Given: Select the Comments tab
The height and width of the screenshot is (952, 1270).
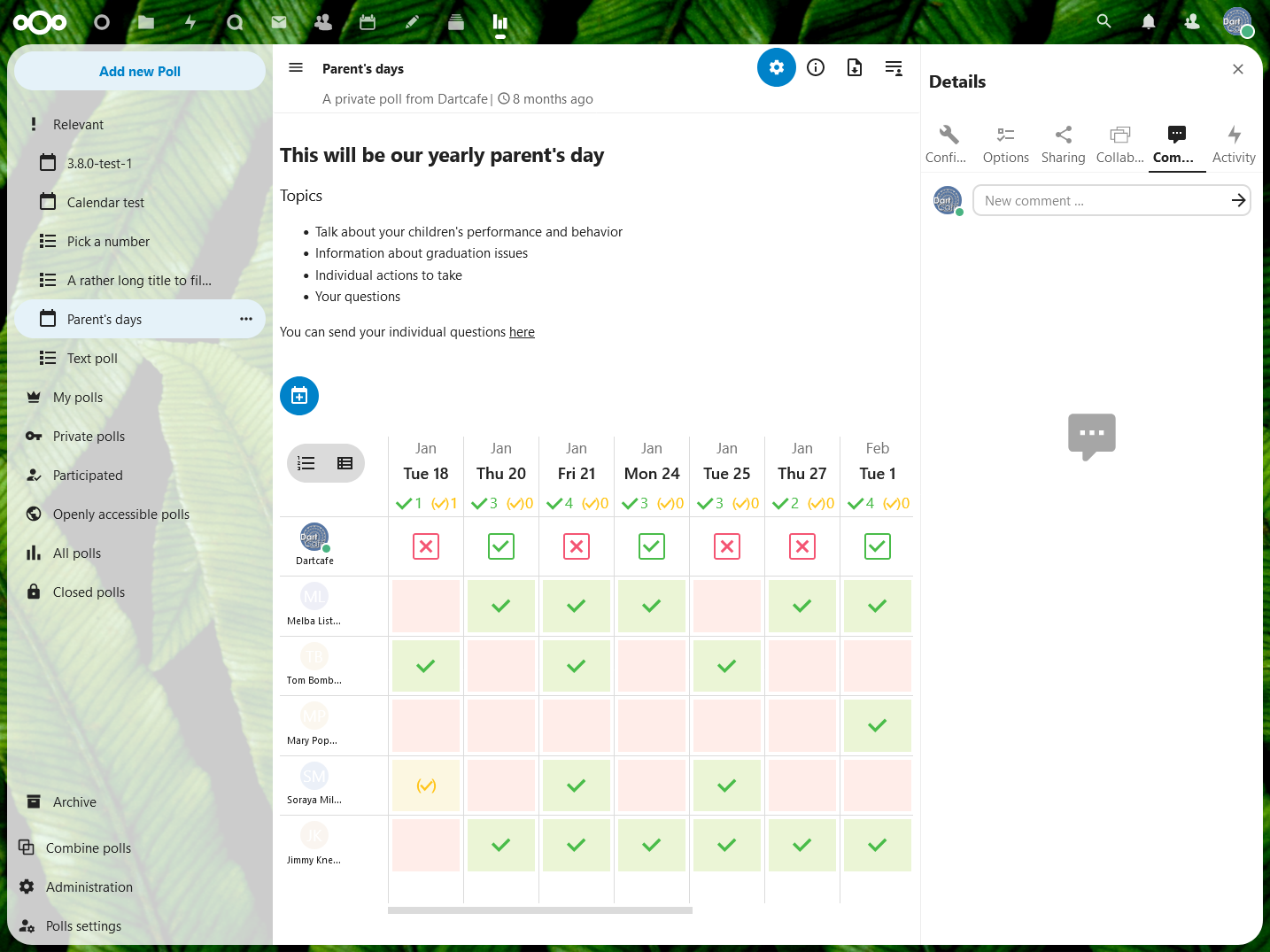Looking at the screenshot, I should pos(1177,144).
